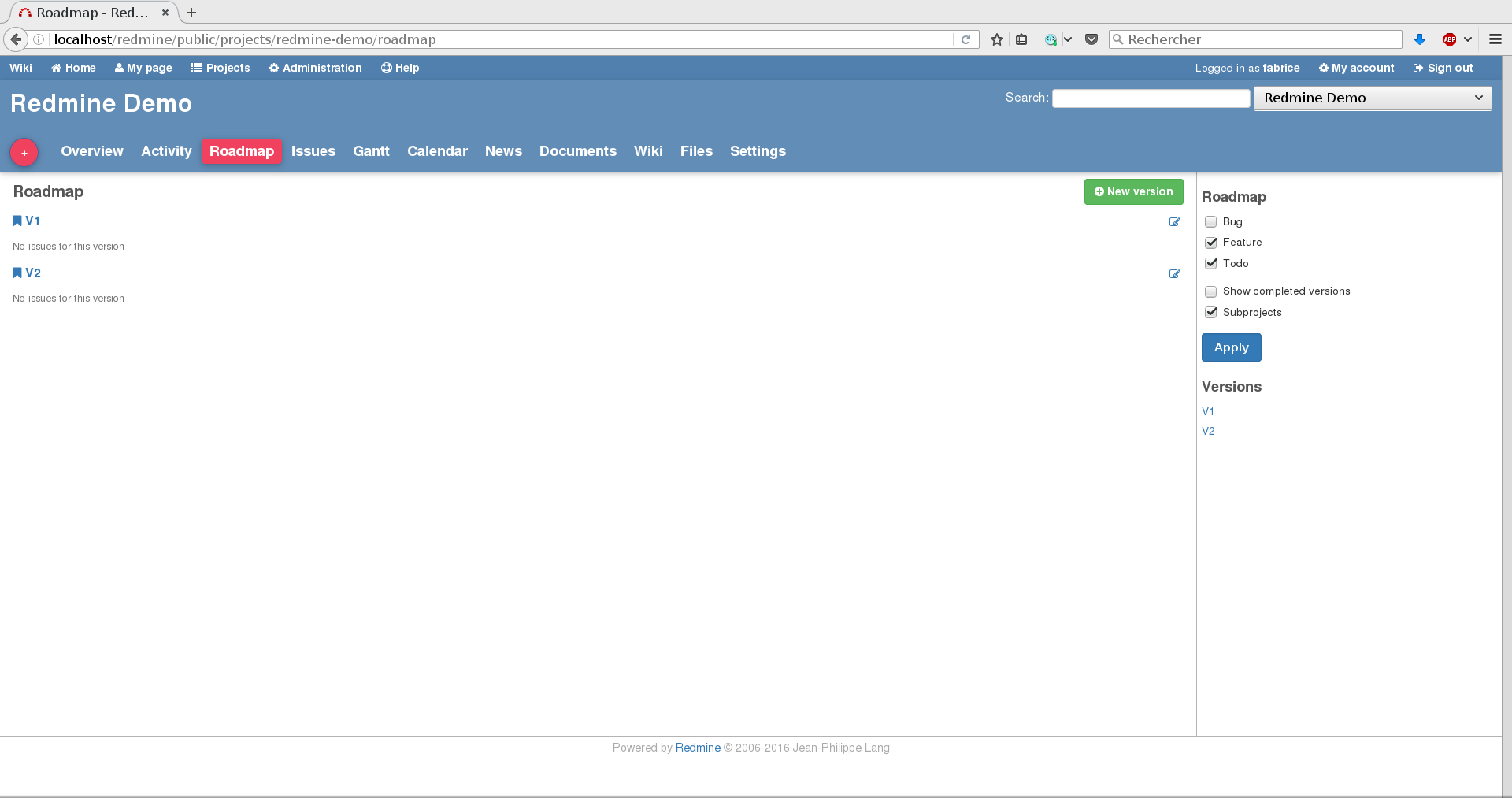The image size is (1512, 798).
Task: Open the bookmarks list icon
Action: tap(1021, 39)
